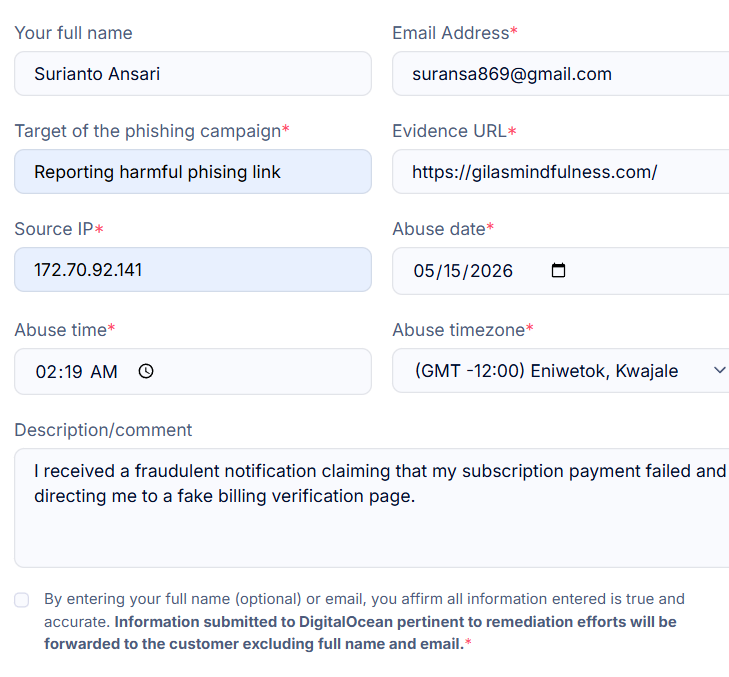Click the Abuse timezone label
Viewport: 729px width, 677px height.
pyautogui.click(x=459, y=330)
